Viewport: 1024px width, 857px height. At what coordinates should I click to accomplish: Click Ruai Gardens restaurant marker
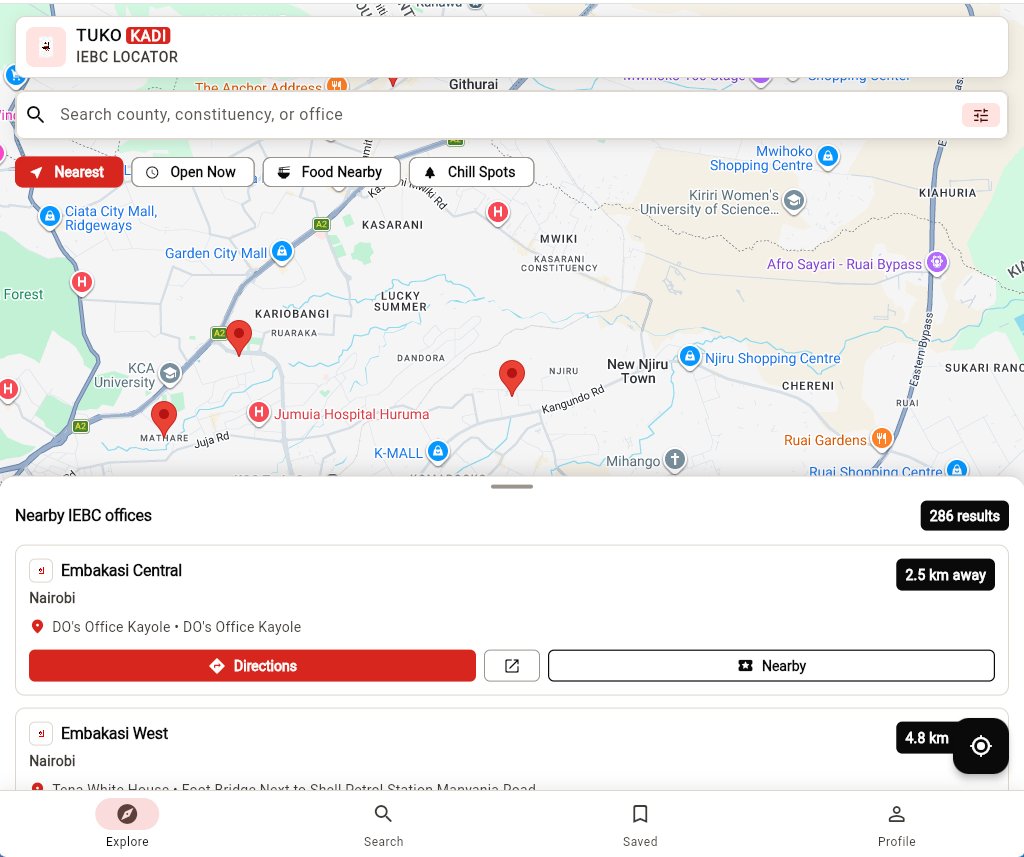coord(882,438)
